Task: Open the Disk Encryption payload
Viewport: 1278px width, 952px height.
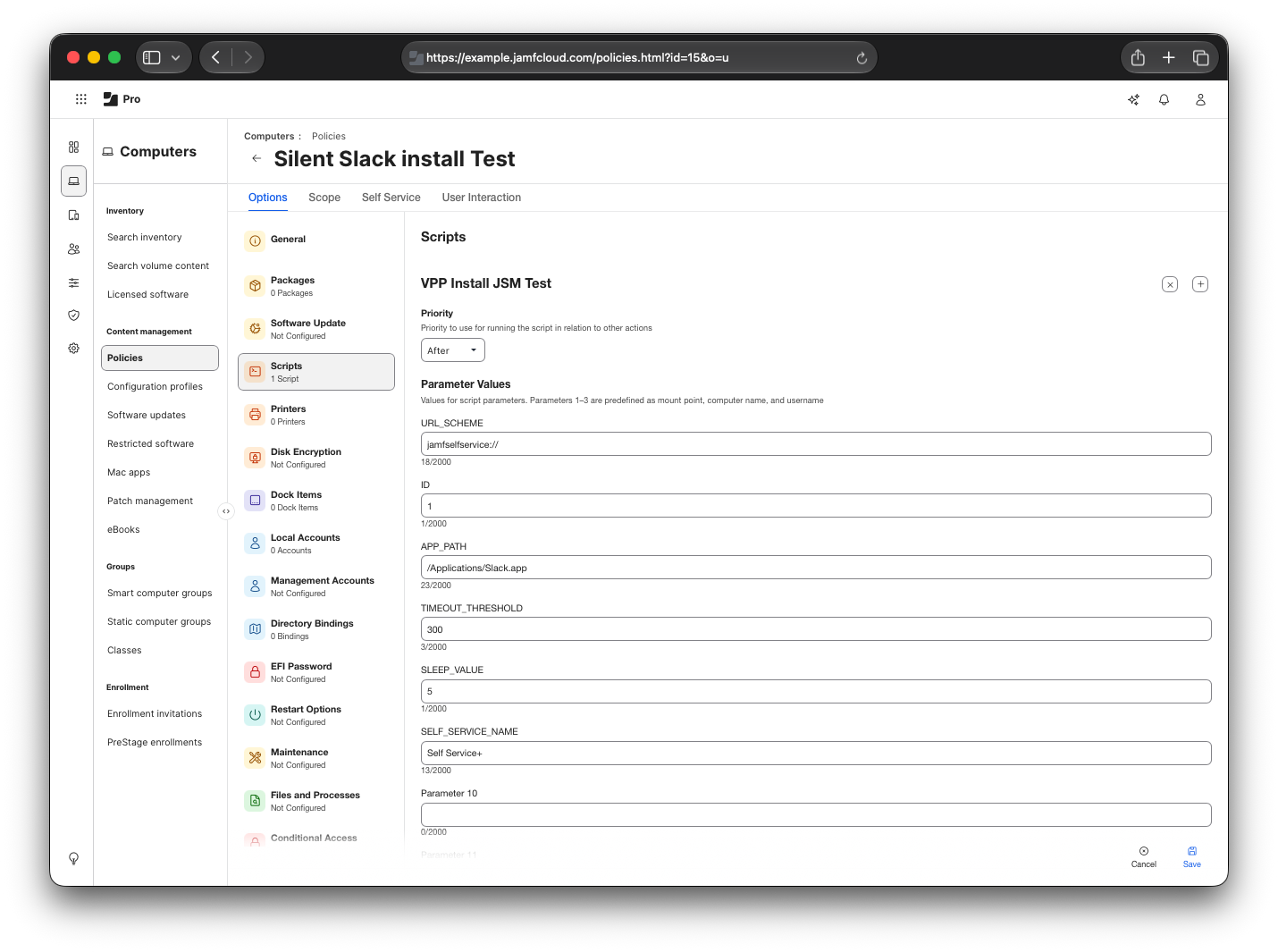Action: (316, 458)
